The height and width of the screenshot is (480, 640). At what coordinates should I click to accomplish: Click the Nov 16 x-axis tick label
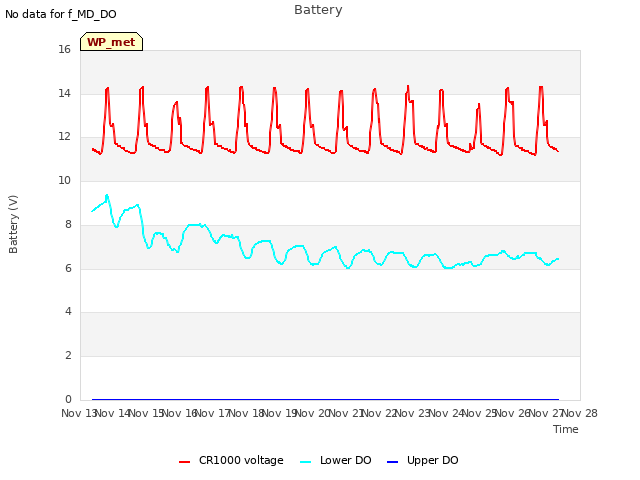coord(179,413)
